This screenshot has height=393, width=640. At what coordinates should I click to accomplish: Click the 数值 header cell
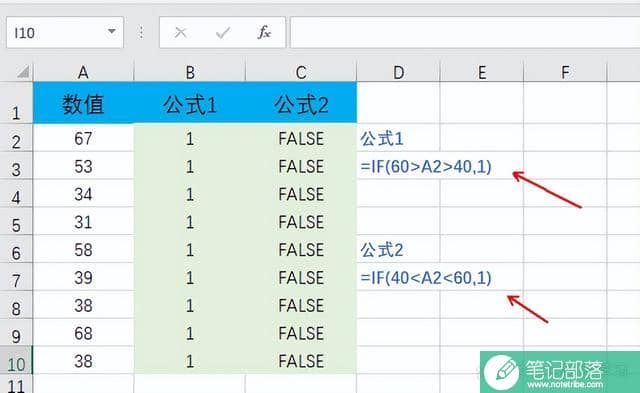pos(83,103)
